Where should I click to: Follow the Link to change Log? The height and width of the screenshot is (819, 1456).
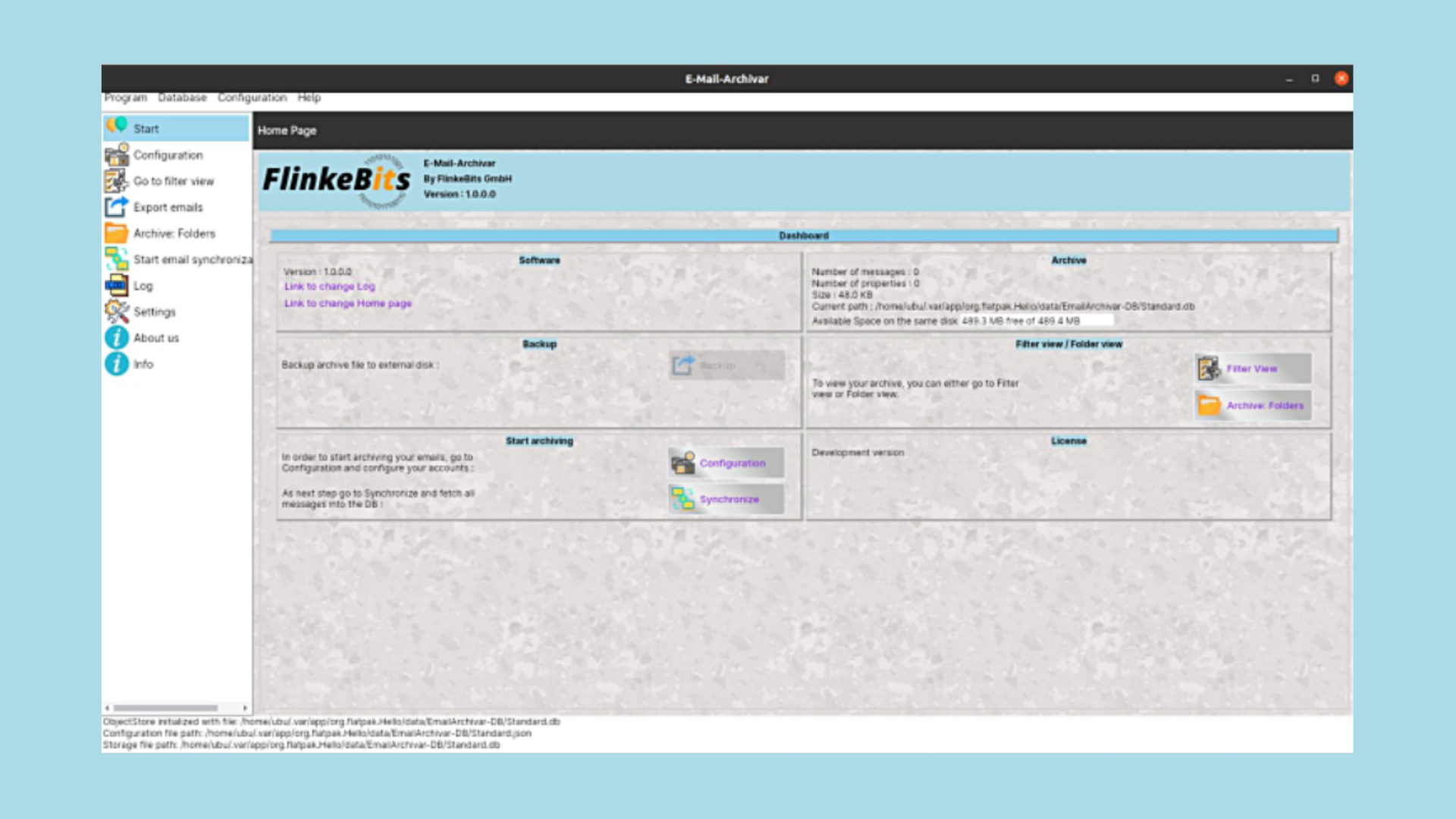click(x=329, y=287)
